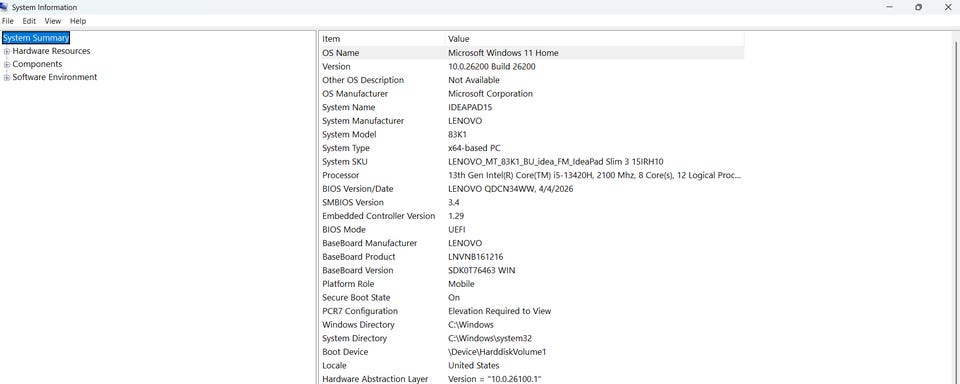Select the Processor row label
Viewport: 960px width, 384px height.
[x=340, y=175]
